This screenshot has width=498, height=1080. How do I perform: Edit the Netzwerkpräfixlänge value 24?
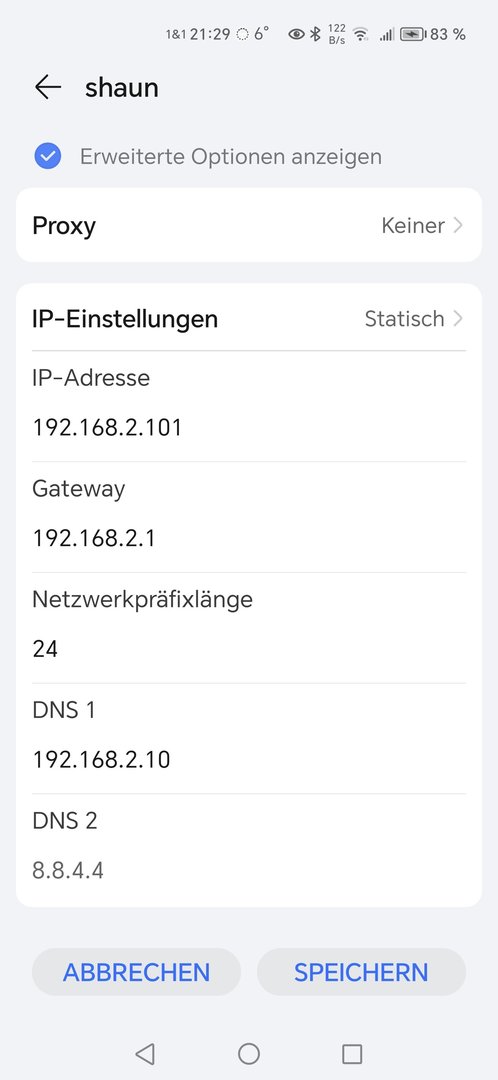(249, 649)
